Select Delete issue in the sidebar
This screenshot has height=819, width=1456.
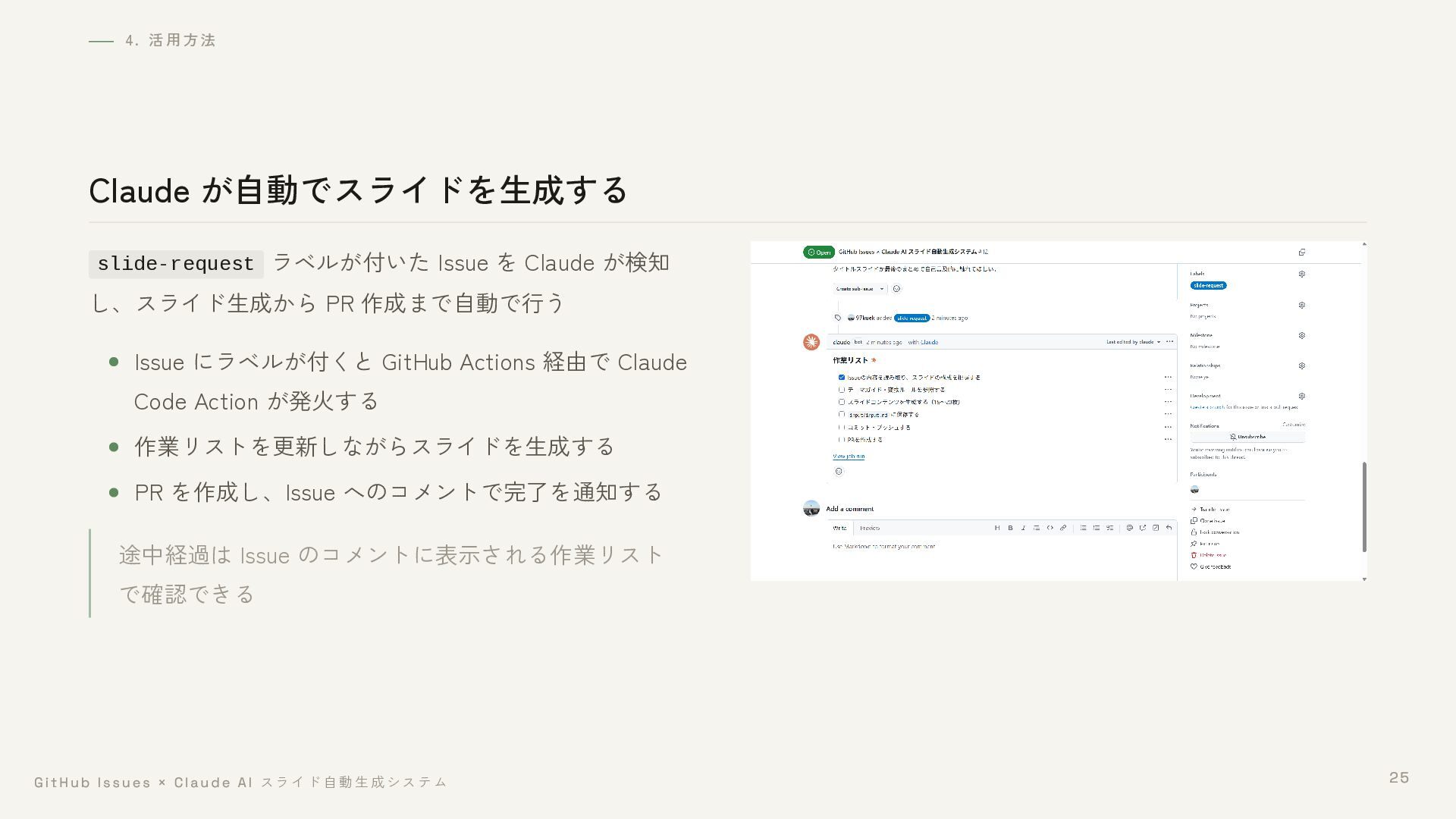click(1208, 555)
